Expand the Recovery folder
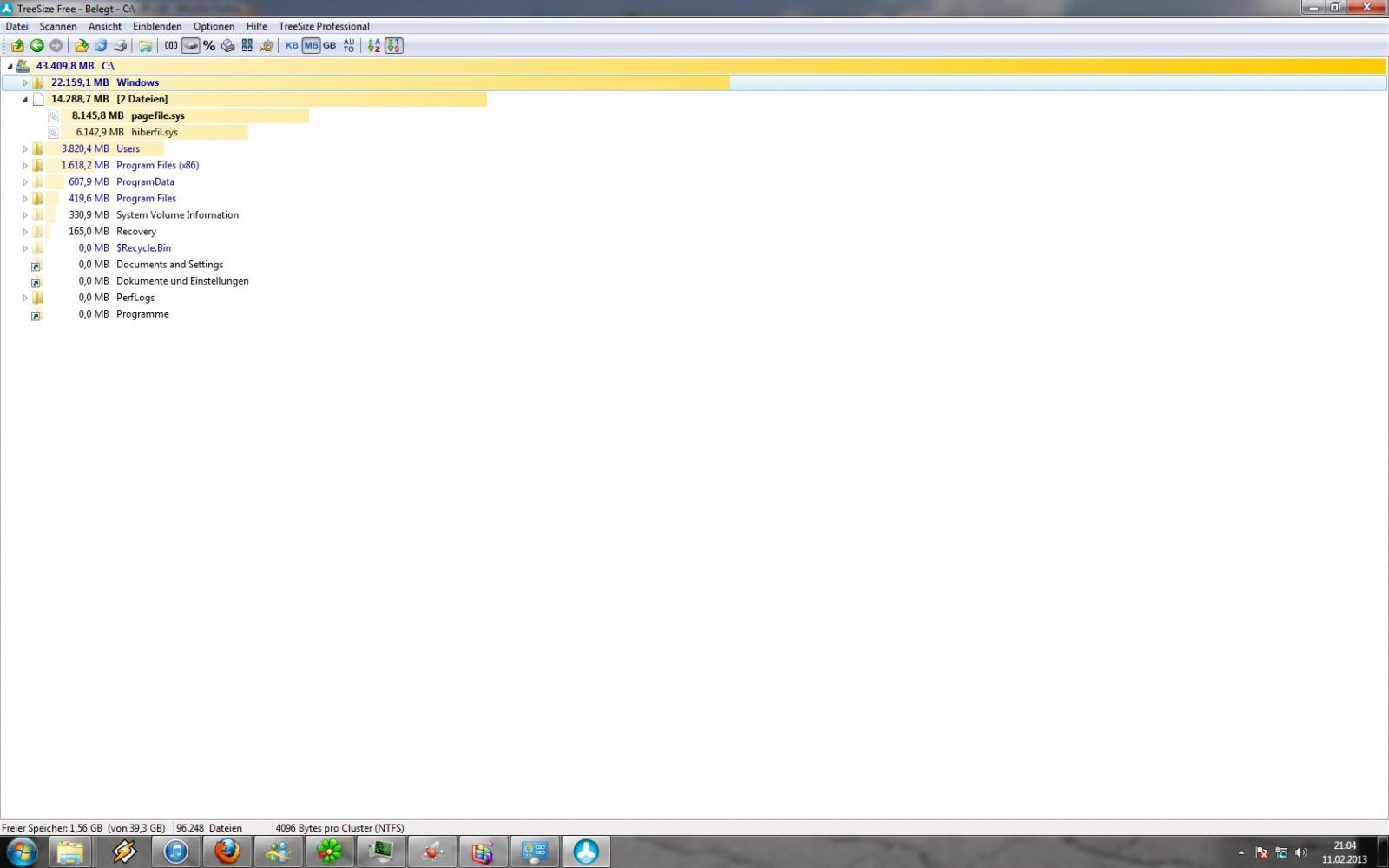The width and height of the screenshot is (1389, 868). click(x=25, y=231)
